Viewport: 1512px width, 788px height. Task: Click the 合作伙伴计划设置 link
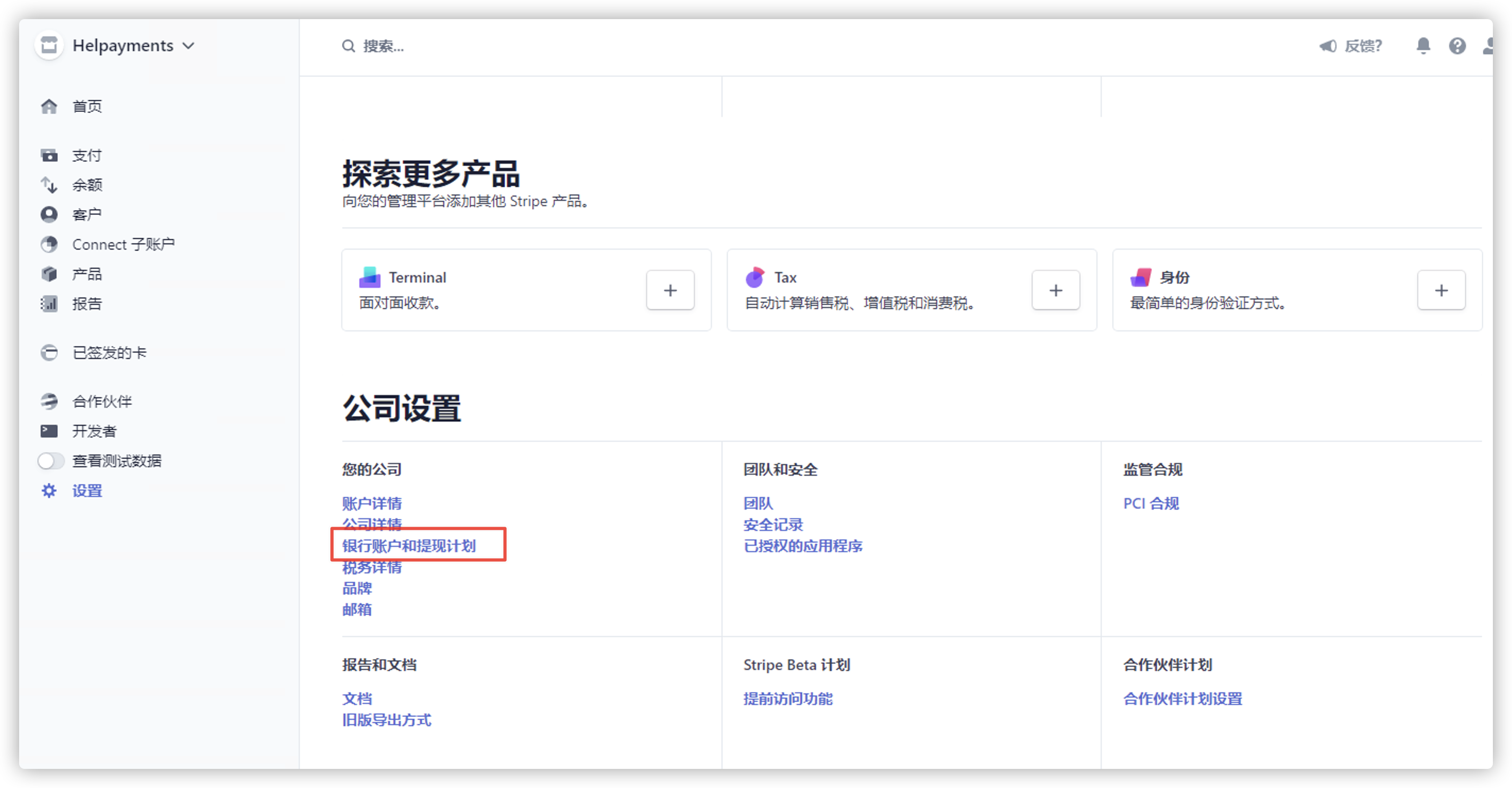coord(1182,698)
